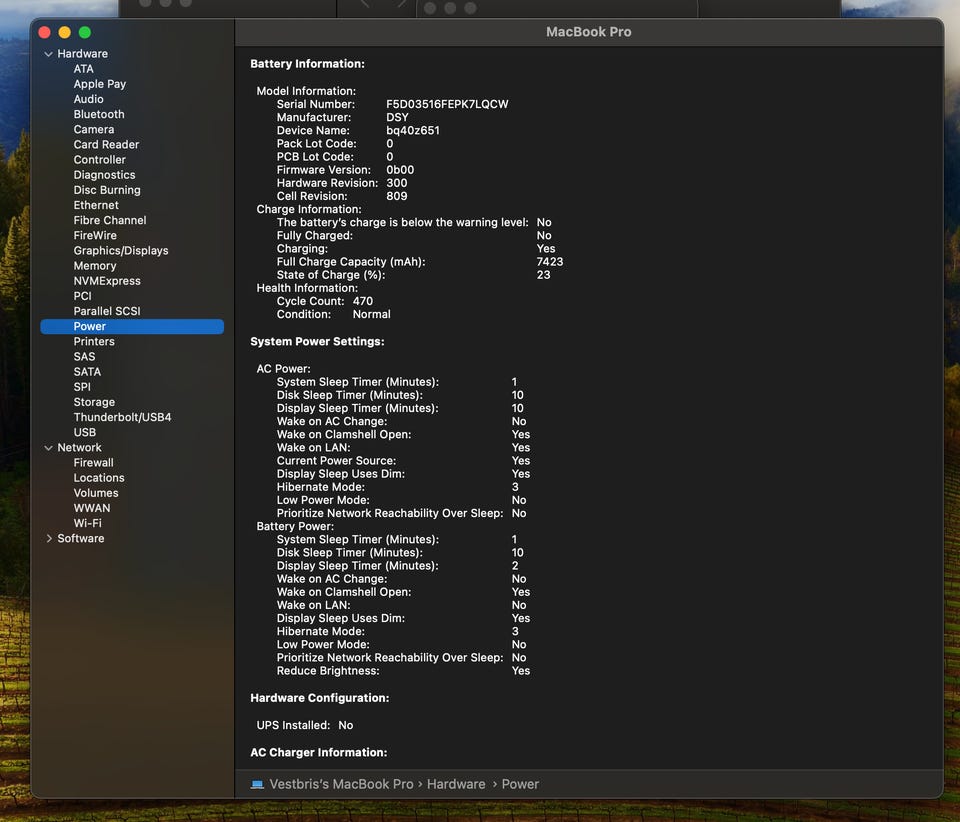
Task: Click the battery serial number value
Action: point(447,105)
